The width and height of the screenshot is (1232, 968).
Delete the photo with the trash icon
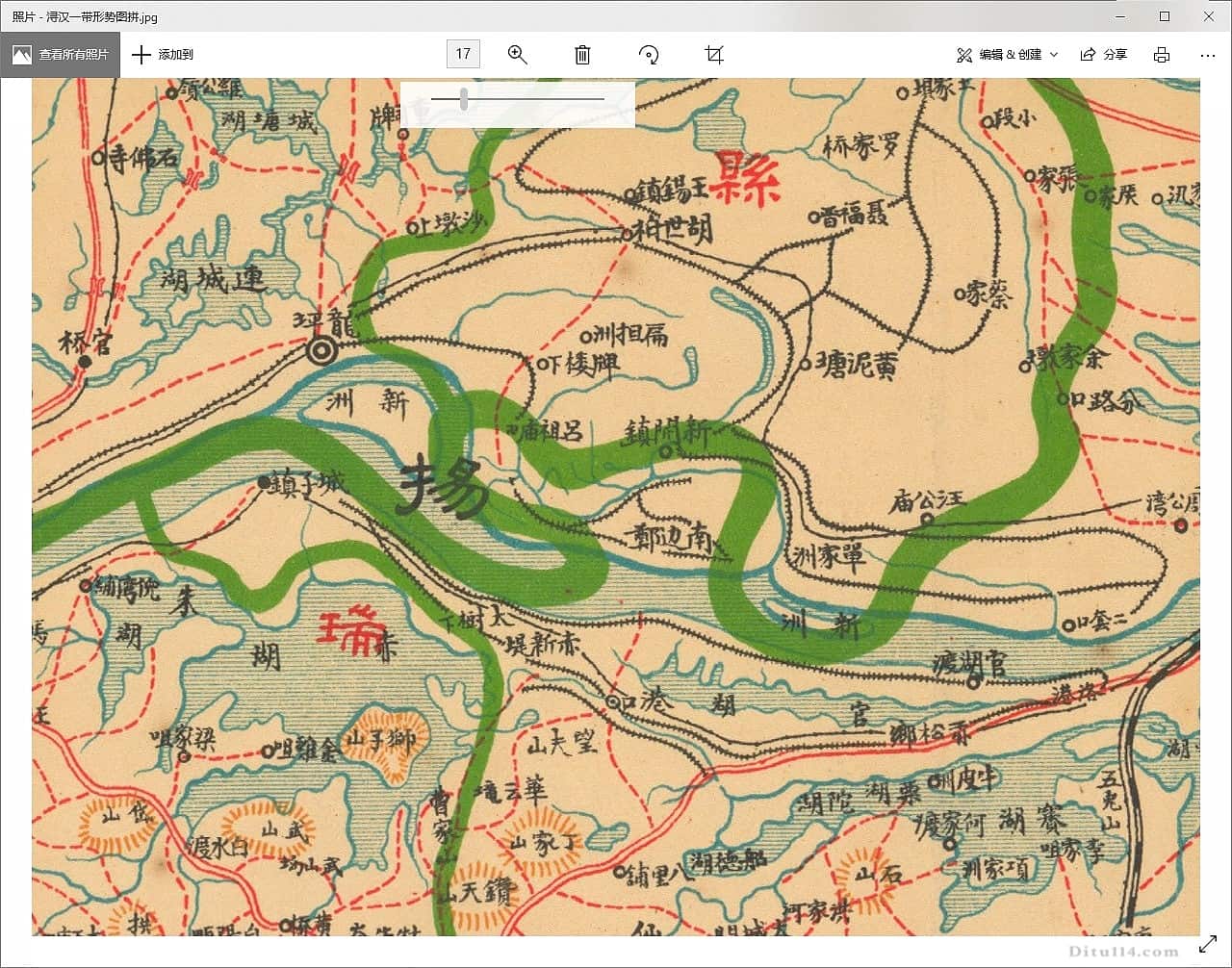(582, 55)
